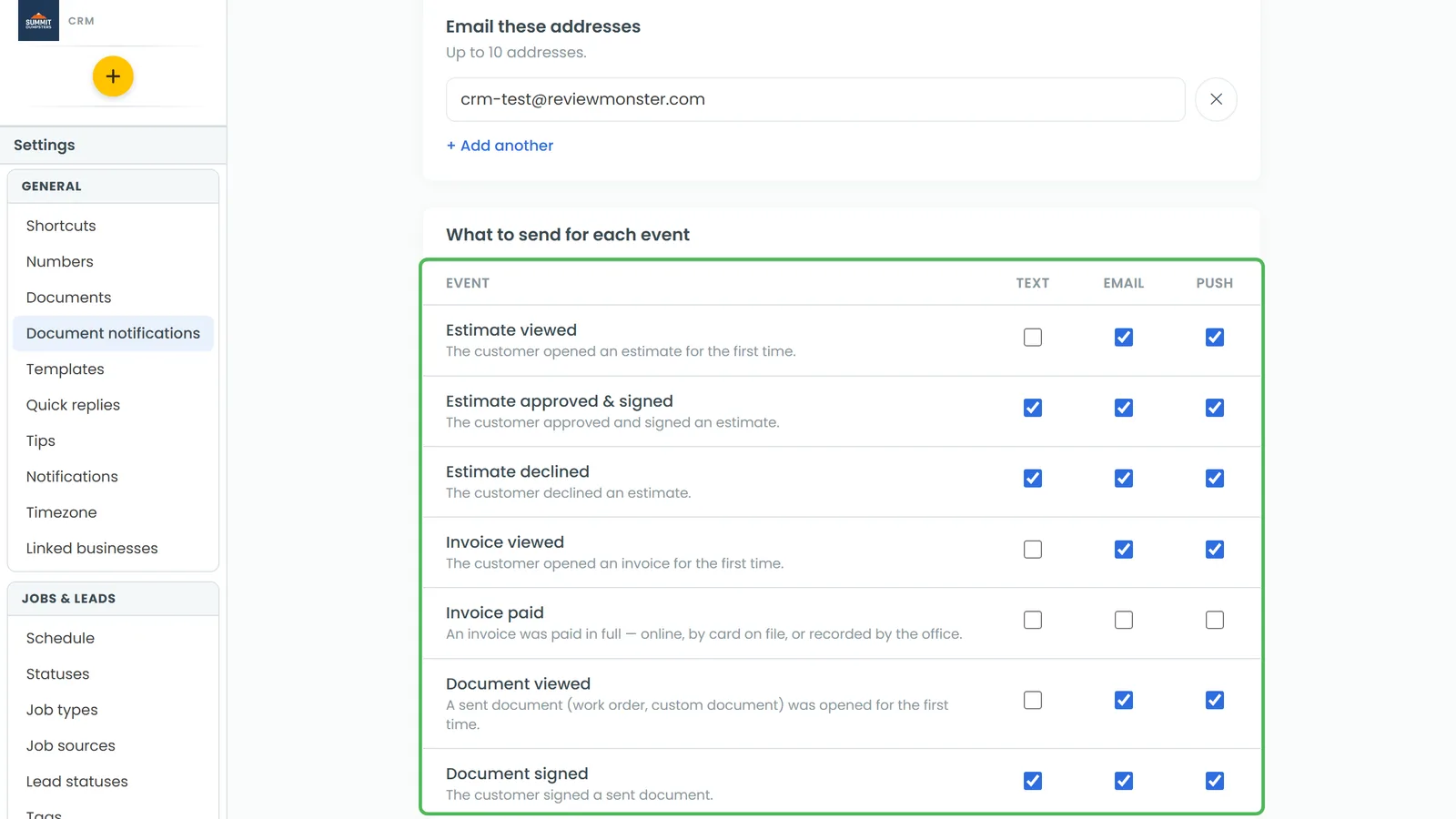Uncheck Push for Invoice viewed
The width and height of the screenshot is (1456, 819).
[x=1215, y=550]
